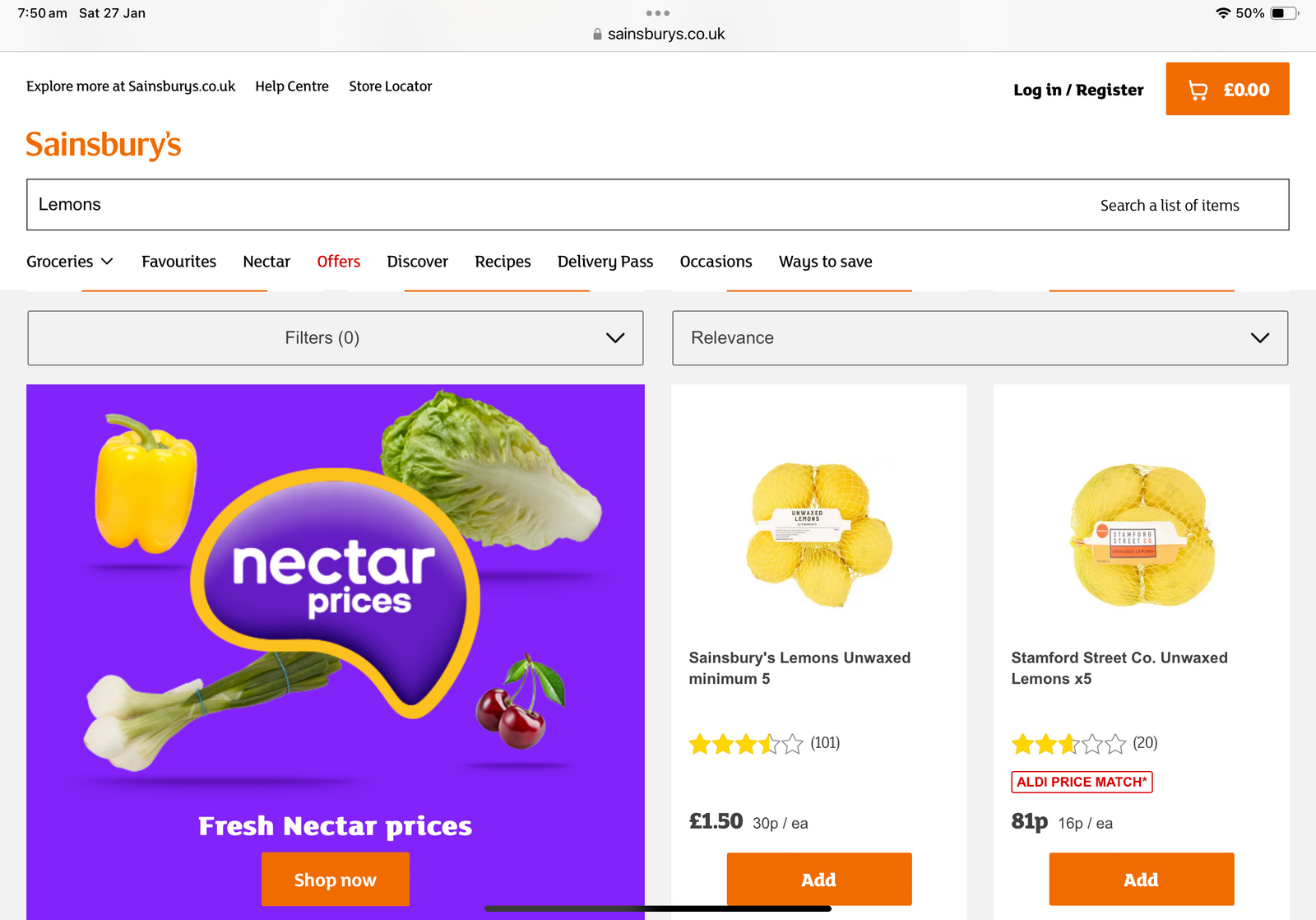Tap the battery status icon
1316x920 pixels.
1283,13
